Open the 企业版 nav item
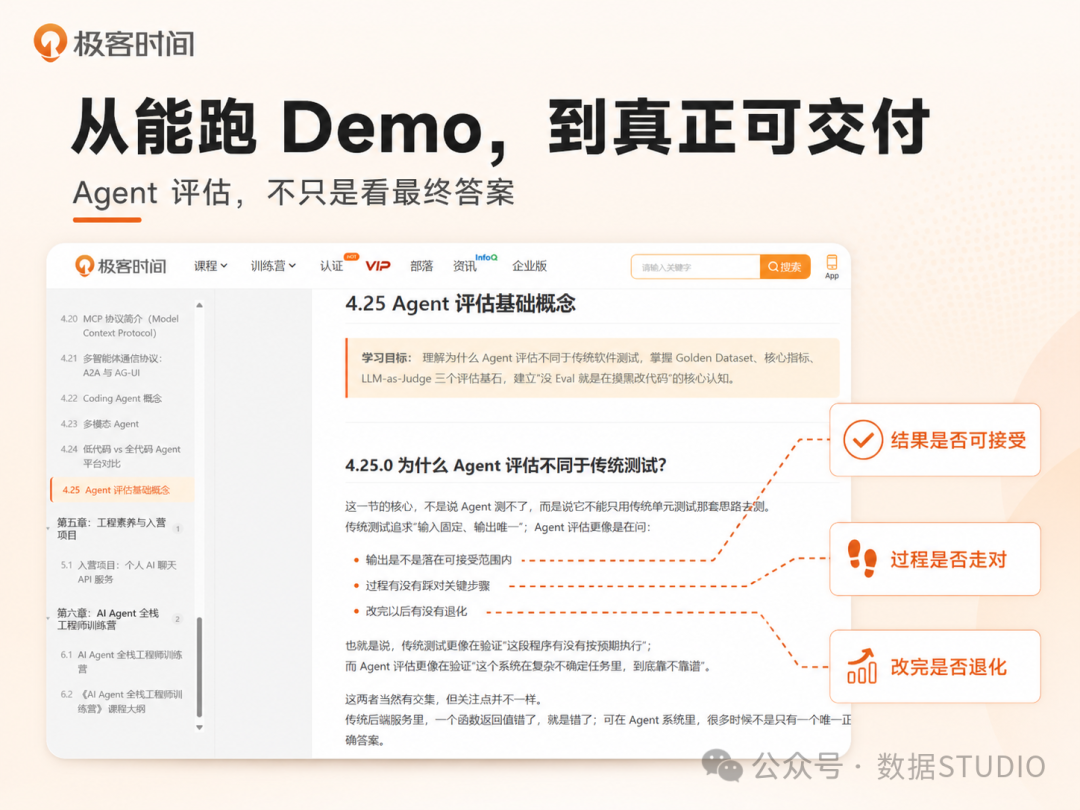Screen dimensions: 1080x810 point(529,266)
